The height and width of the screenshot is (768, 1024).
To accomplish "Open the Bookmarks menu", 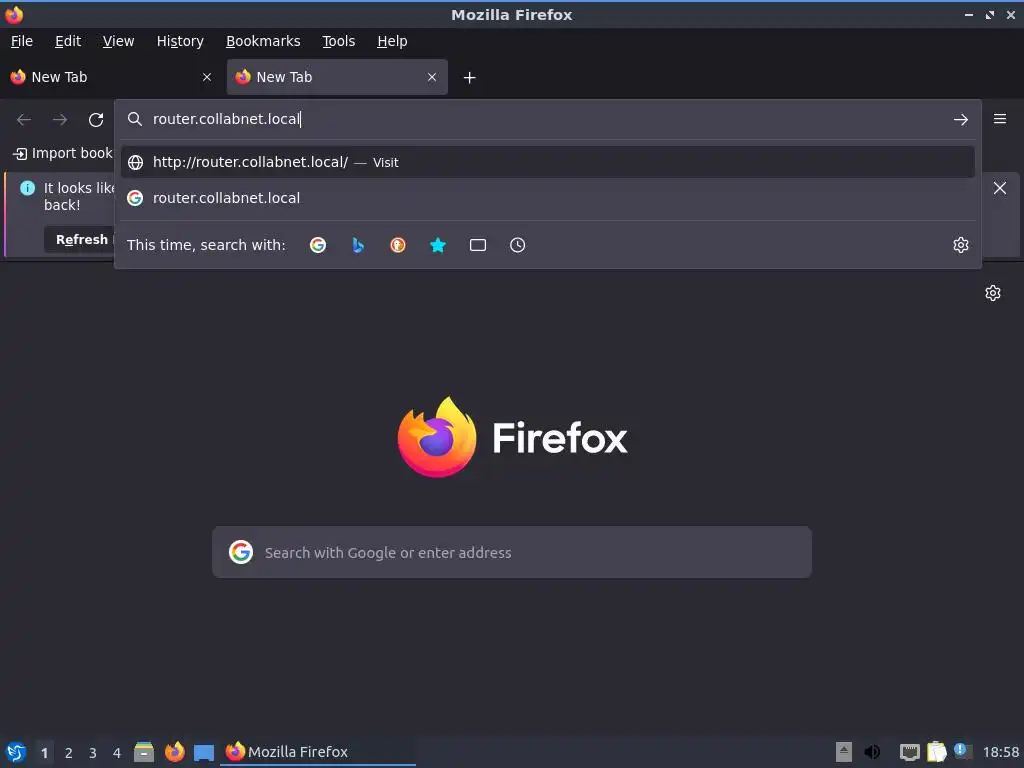I will [263, 41].
